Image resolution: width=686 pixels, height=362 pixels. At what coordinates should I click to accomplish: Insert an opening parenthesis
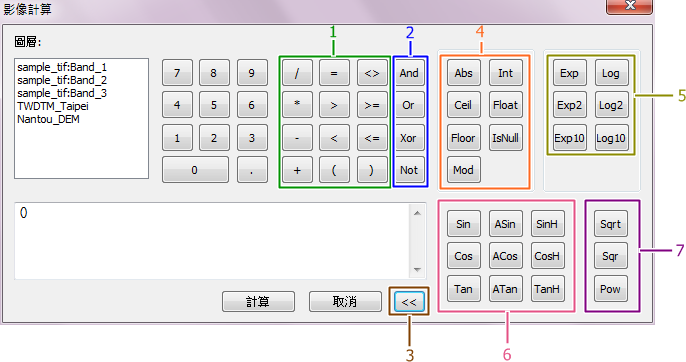pyautogui.click(x=334, y=170)
